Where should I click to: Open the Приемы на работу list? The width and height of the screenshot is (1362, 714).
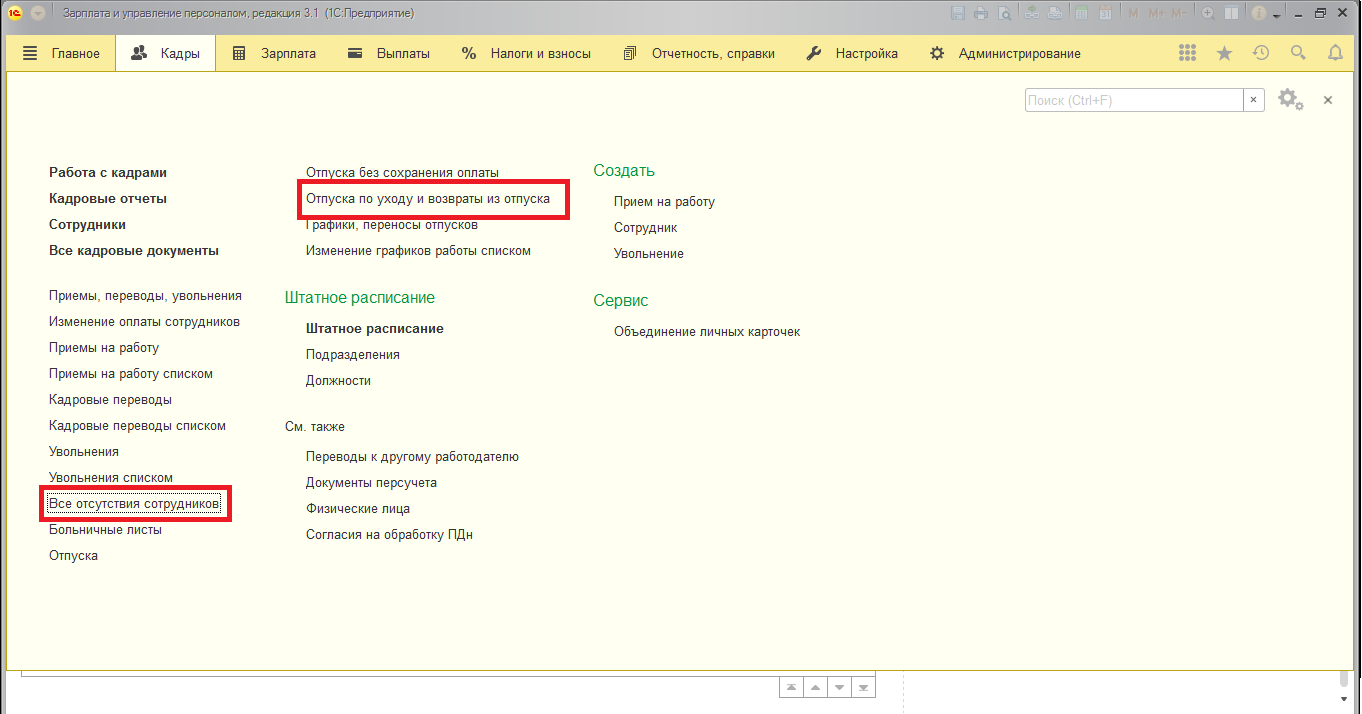104,347
